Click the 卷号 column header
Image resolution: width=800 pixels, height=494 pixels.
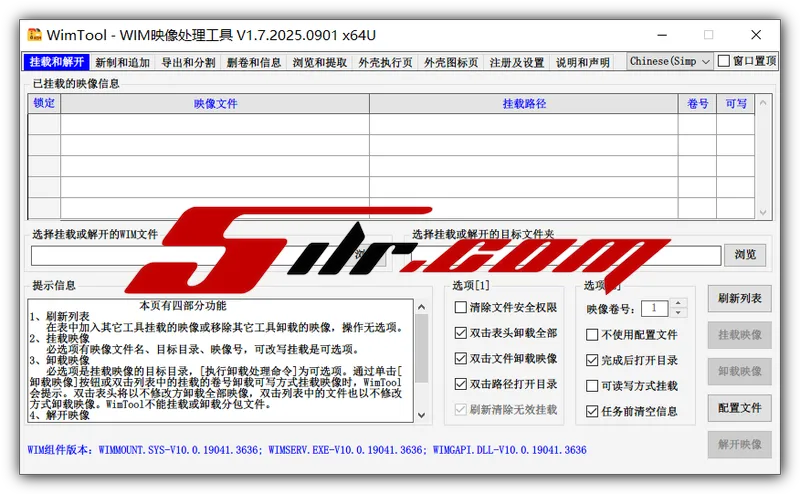click(697, 104)
